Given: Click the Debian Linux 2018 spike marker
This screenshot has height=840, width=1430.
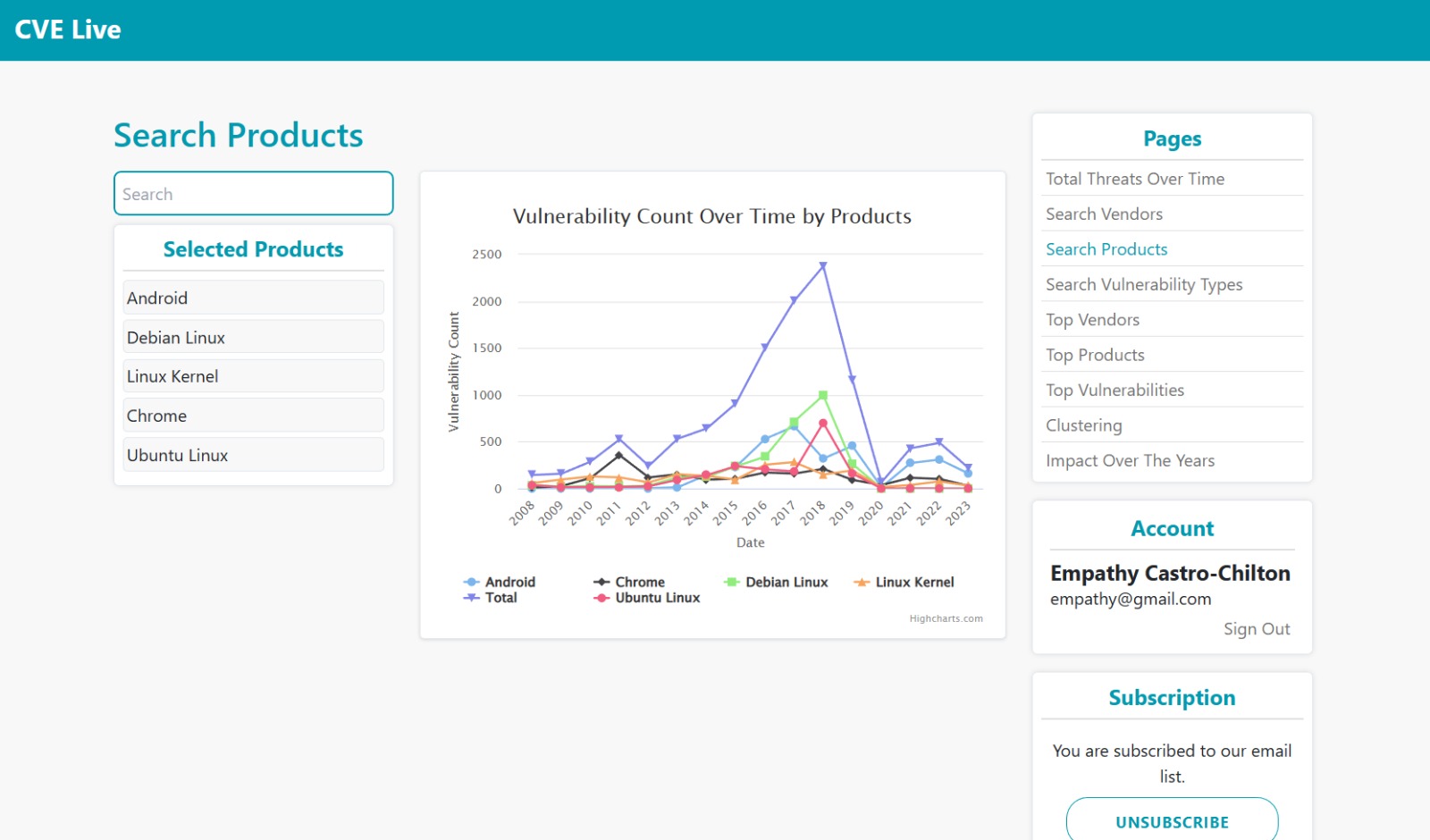Looking at the screenshot, I should coord(821,392).
